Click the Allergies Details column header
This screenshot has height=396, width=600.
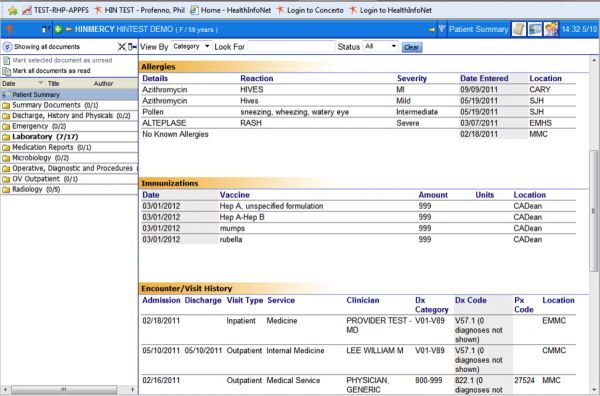(155, 78)
